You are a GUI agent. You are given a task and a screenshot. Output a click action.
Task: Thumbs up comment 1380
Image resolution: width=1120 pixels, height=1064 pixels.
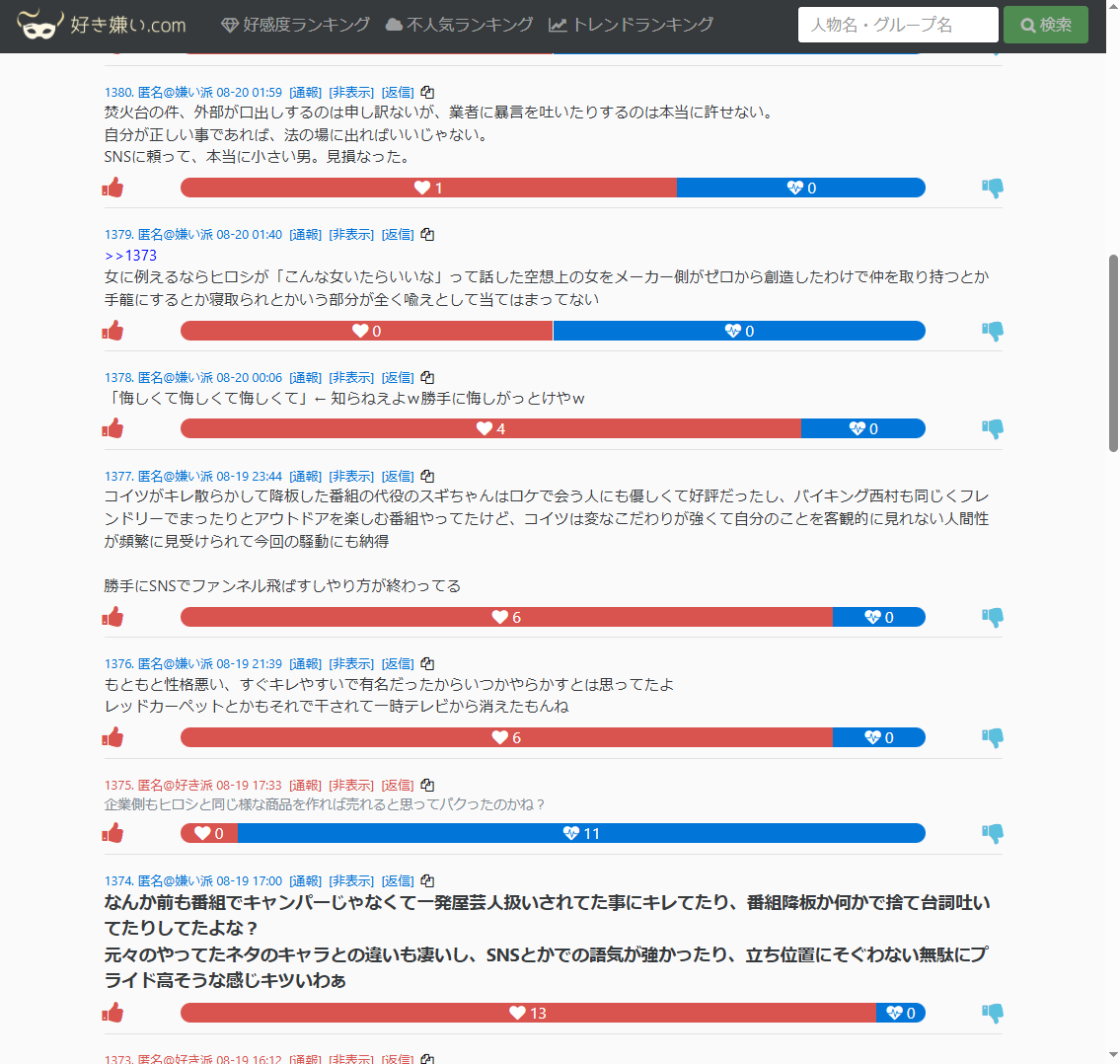(x=112, y=188)
